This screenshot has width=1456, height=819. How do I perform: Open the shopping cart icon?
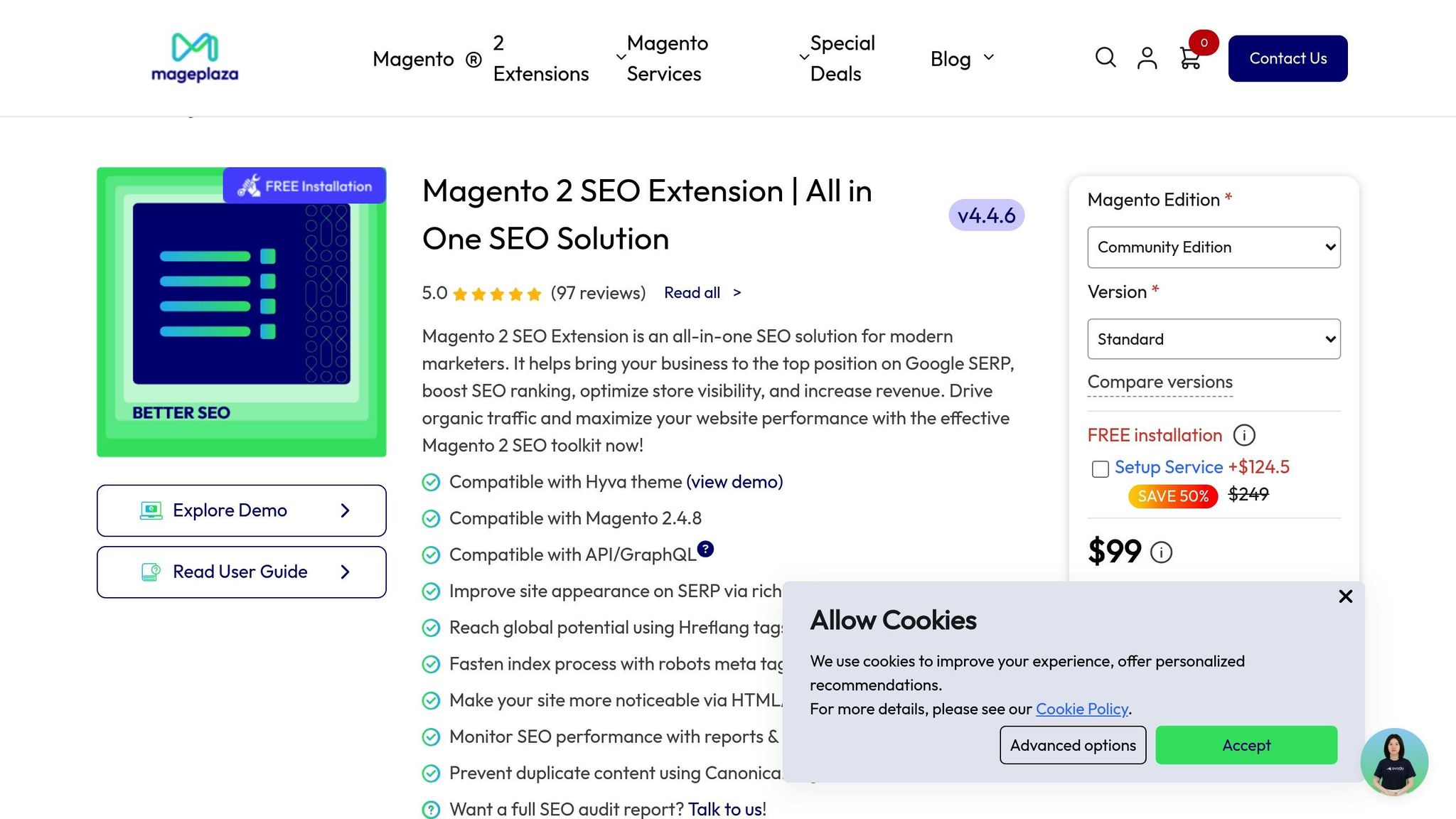pyautogui.click(x=1189, y=58)
